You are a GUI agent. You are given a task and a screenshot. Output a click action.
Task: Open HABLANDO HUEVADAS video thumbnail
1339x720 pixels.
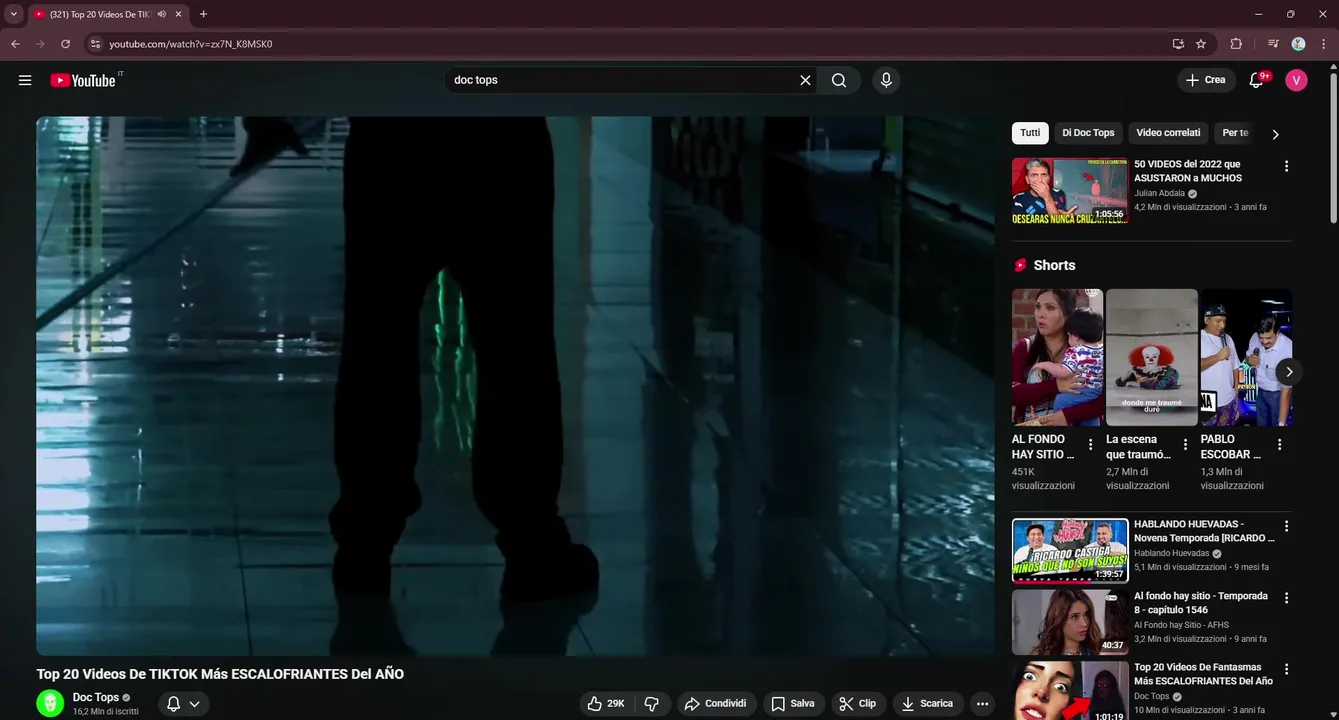(x=1070, y=550)
